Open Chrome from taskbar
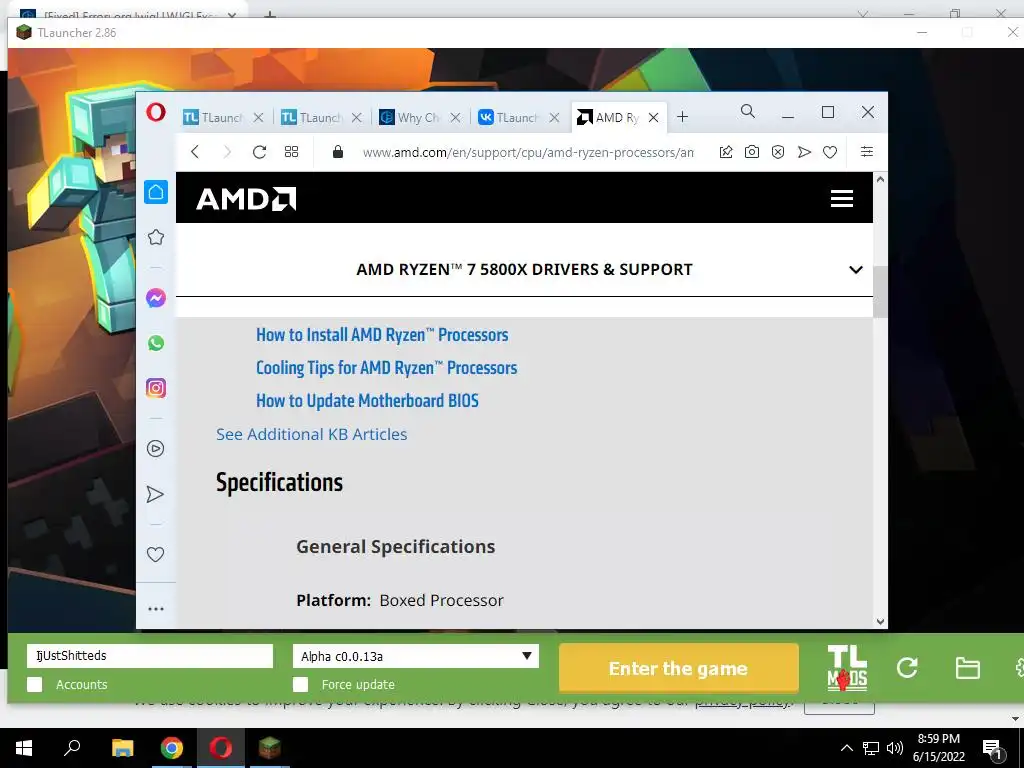Viewport: 1024px width, 768px height. pyautogui.click(x=171, y=748)
